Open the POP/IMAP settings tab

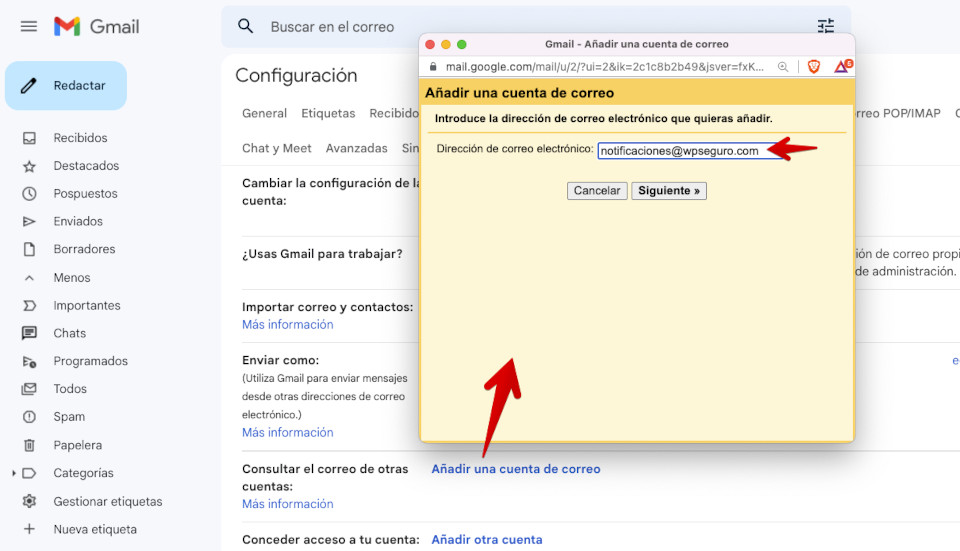pyautogui.click(x=898, y=113)
